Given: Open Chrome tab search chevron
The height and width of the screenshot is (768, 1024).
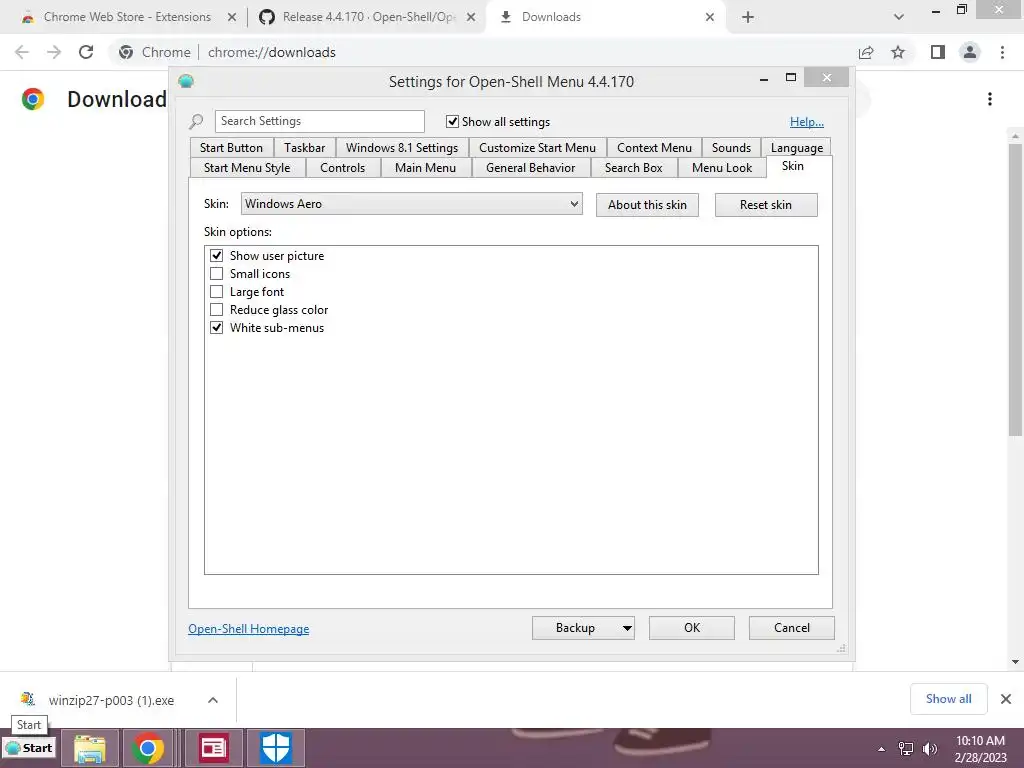Looking at the screenshot, I should pyautogui.click(x=899, y=17).
